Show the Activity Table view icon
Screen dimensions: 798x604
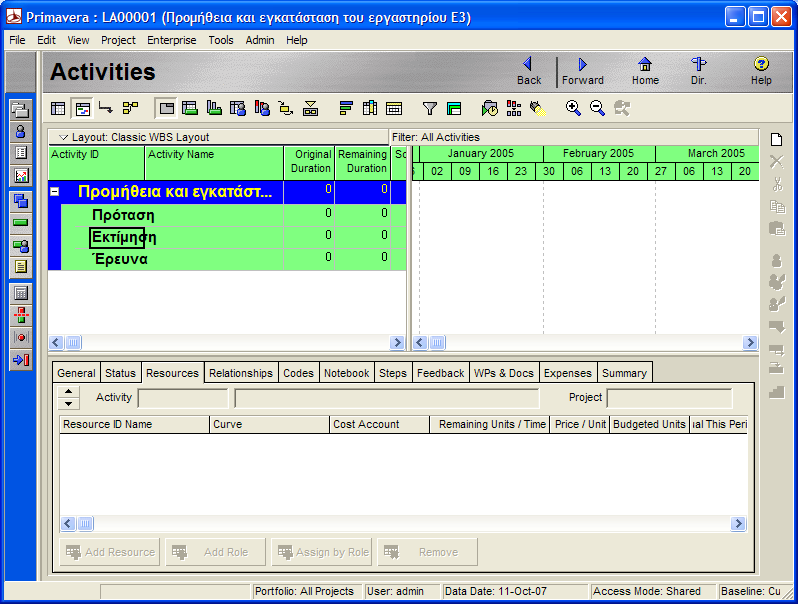pos(58,108)
